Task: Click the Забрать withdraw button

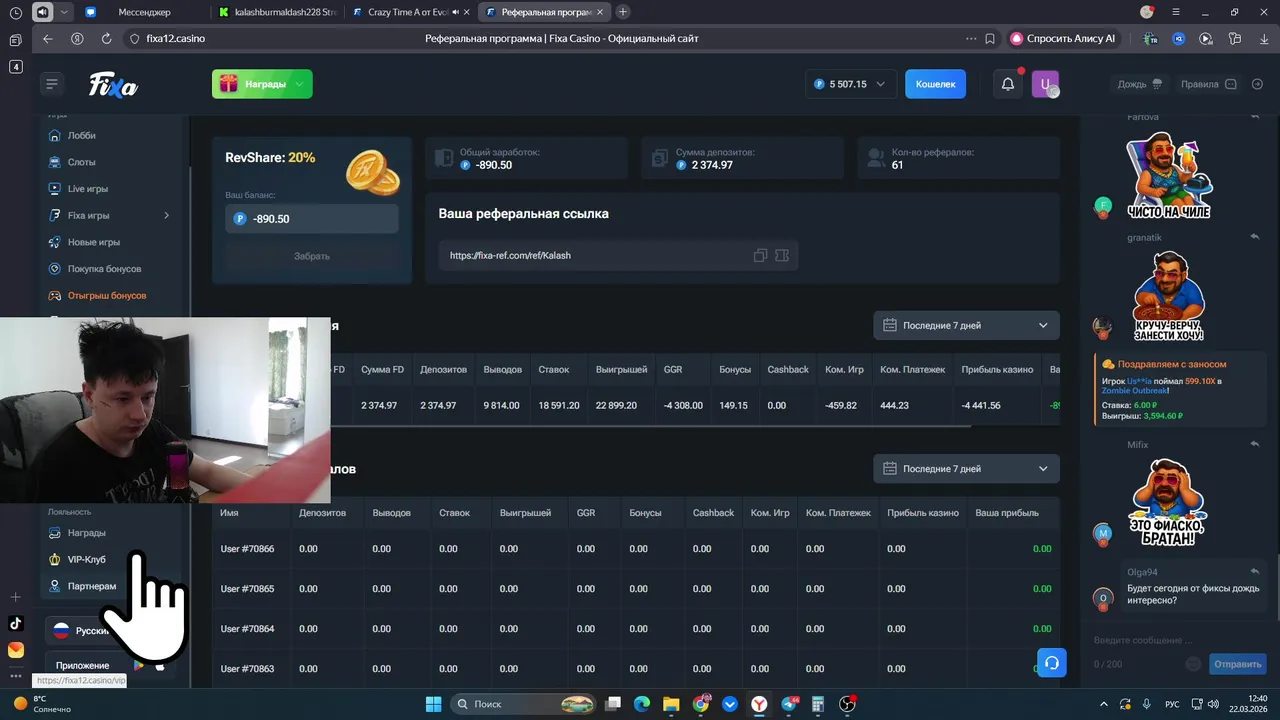Action: click(312, 256)
